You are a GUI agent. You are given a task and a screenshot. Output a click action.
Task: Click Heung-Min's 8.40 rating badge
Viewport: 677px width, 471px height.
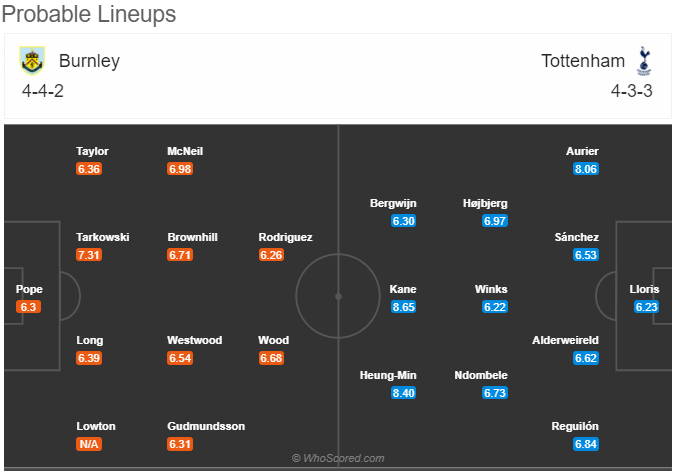click(403, 393)
